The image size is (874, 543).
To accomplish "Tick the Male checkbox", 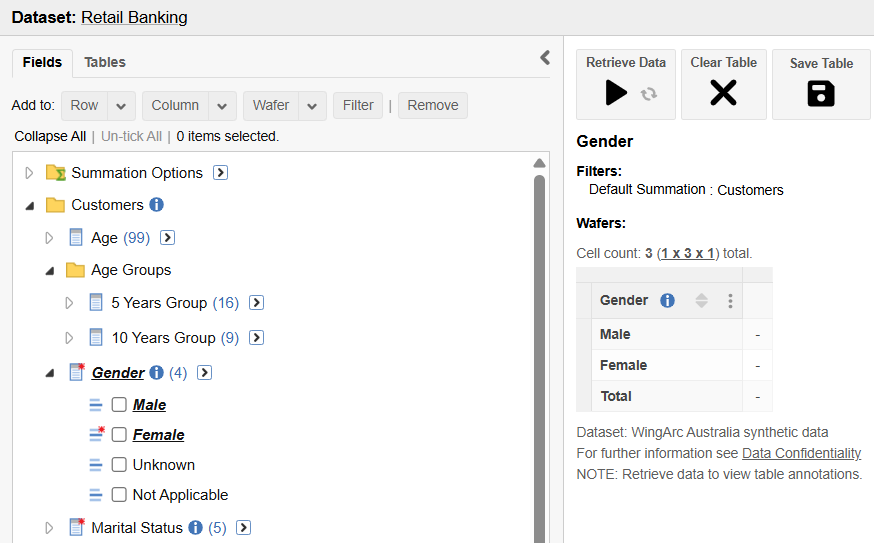I will (119, 405).
